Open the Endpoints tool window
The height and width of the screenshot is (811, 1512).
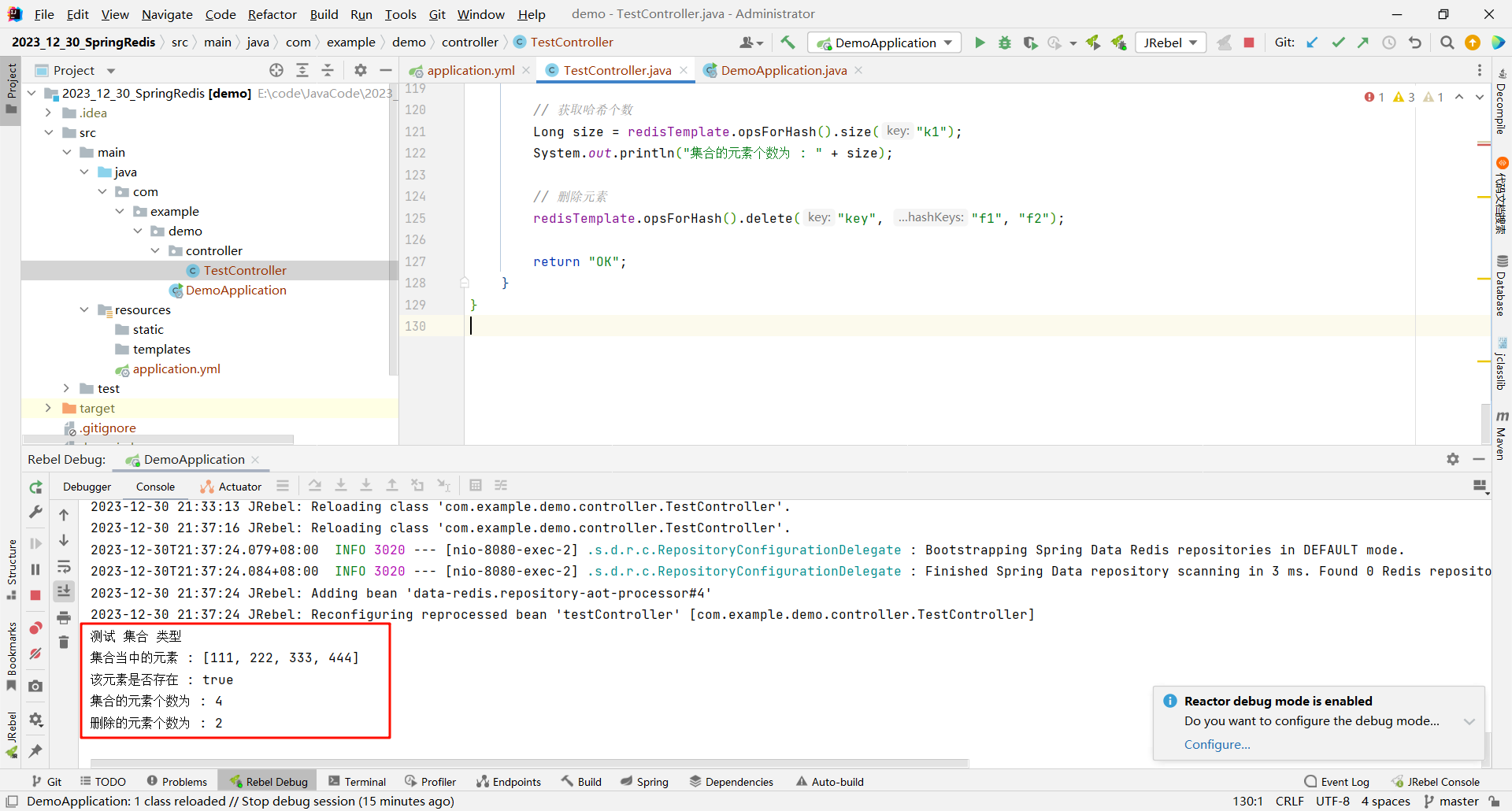[509, 782]
